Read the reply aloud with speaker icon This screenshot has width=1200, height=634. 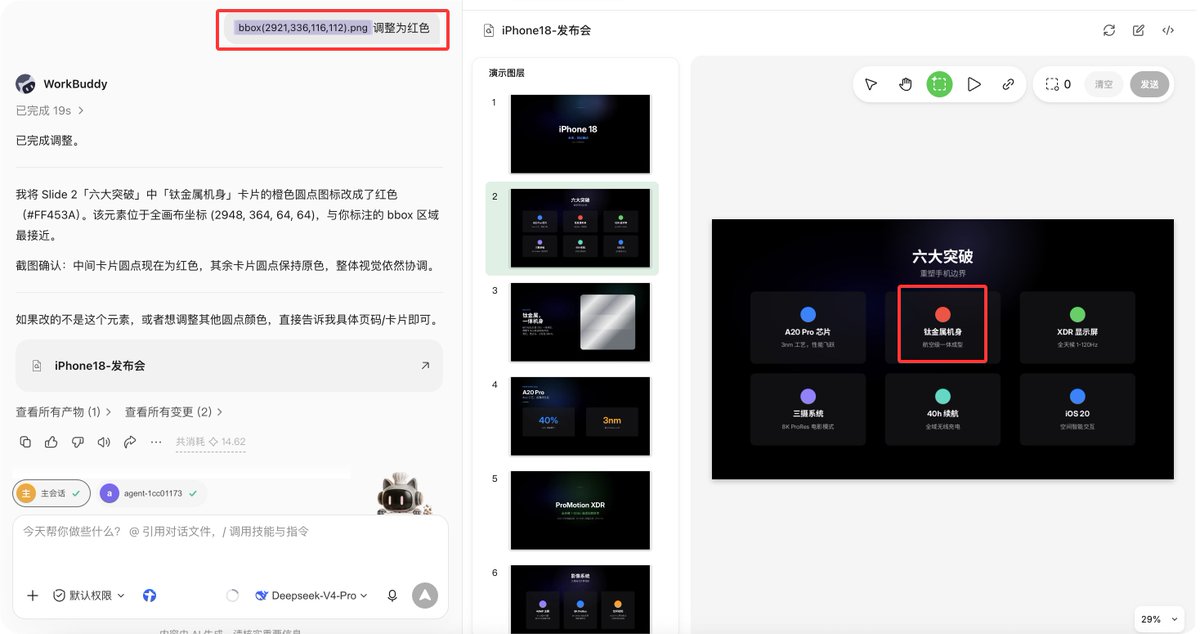104,442
